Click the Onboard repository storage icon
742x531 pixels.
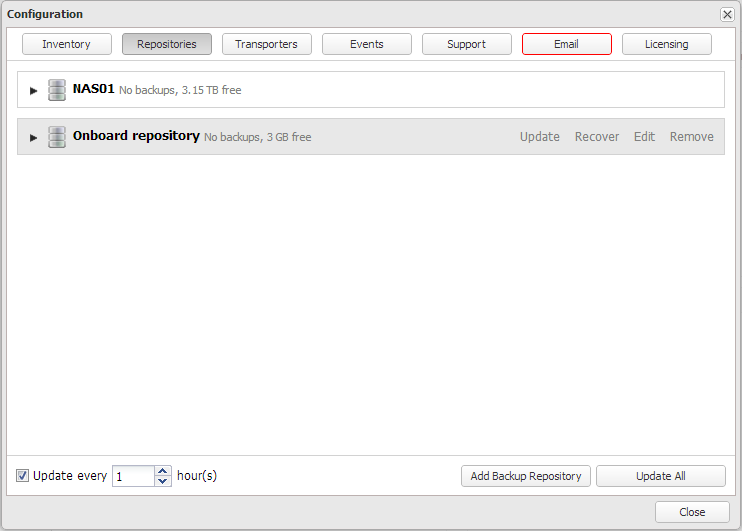point(57,137)
